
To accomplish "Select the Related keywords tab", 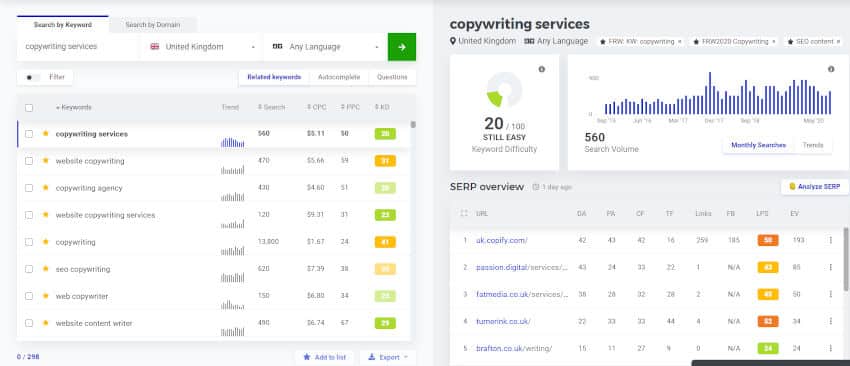I will (274, 78).
